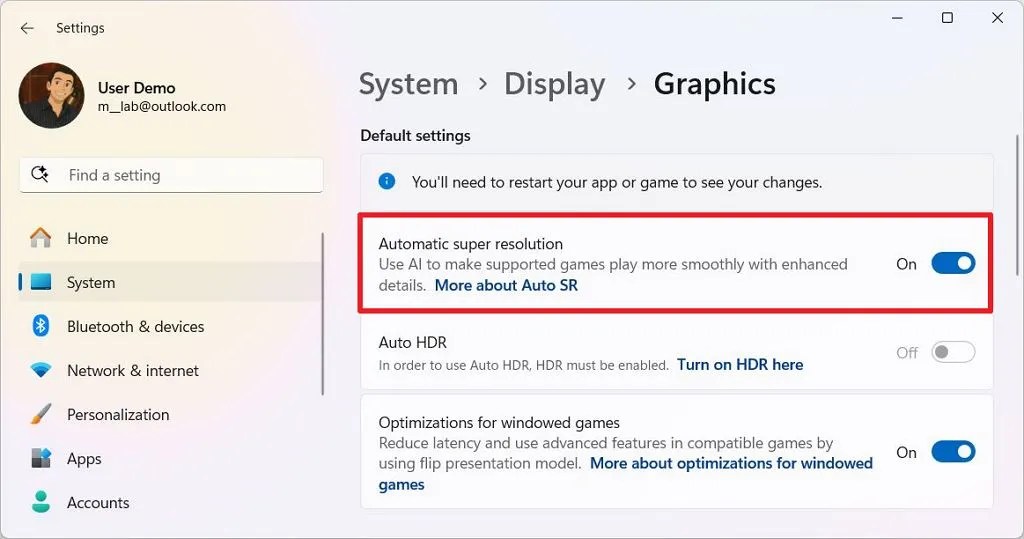Click the Home house icon

point(40,238)
